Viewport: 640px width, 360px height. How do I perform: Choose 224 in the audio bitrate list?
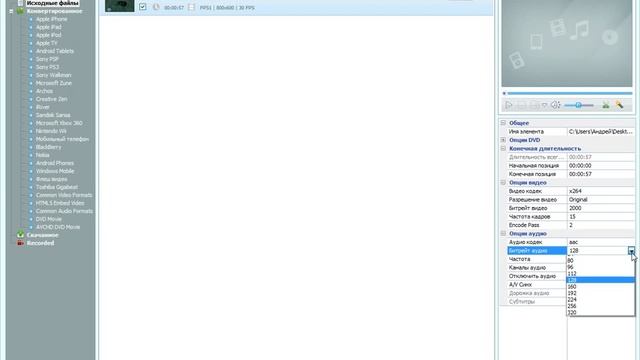(600, 300)
